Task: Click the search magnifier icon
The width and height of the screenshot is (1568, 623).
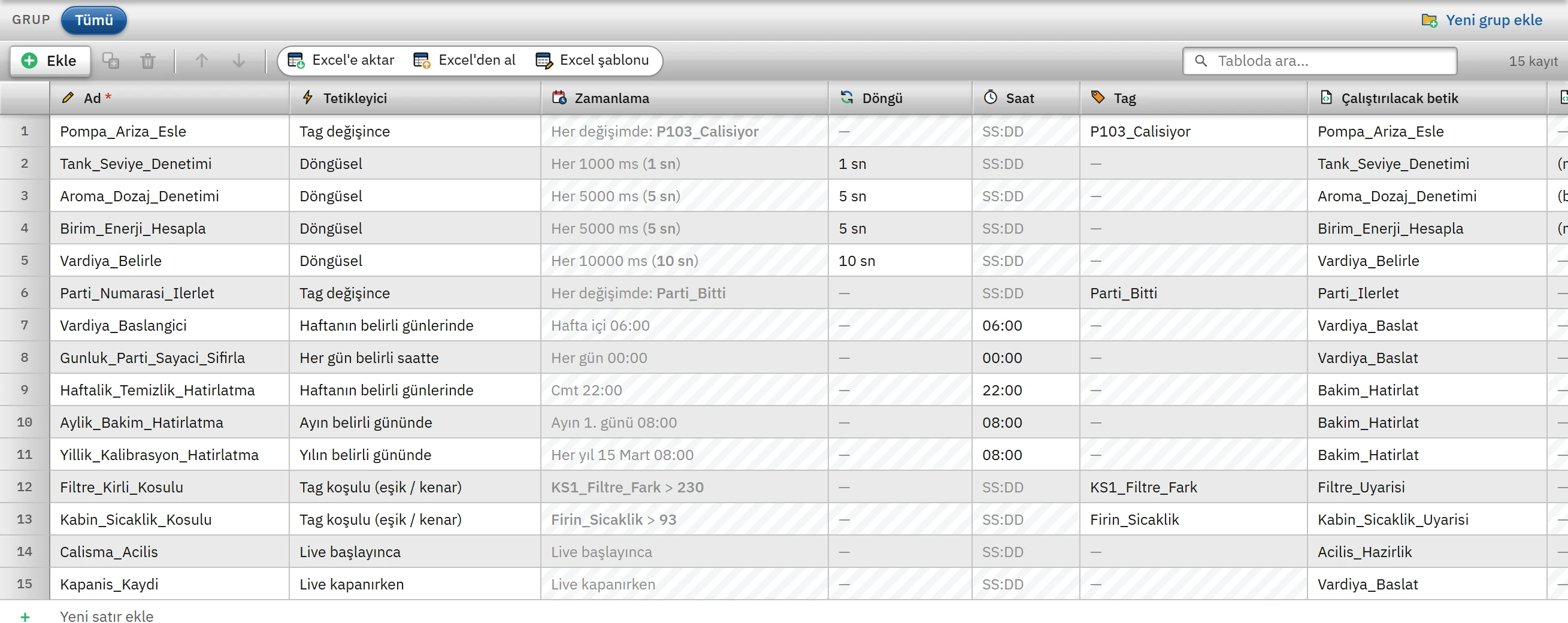Action: [x=1200, y=61]
